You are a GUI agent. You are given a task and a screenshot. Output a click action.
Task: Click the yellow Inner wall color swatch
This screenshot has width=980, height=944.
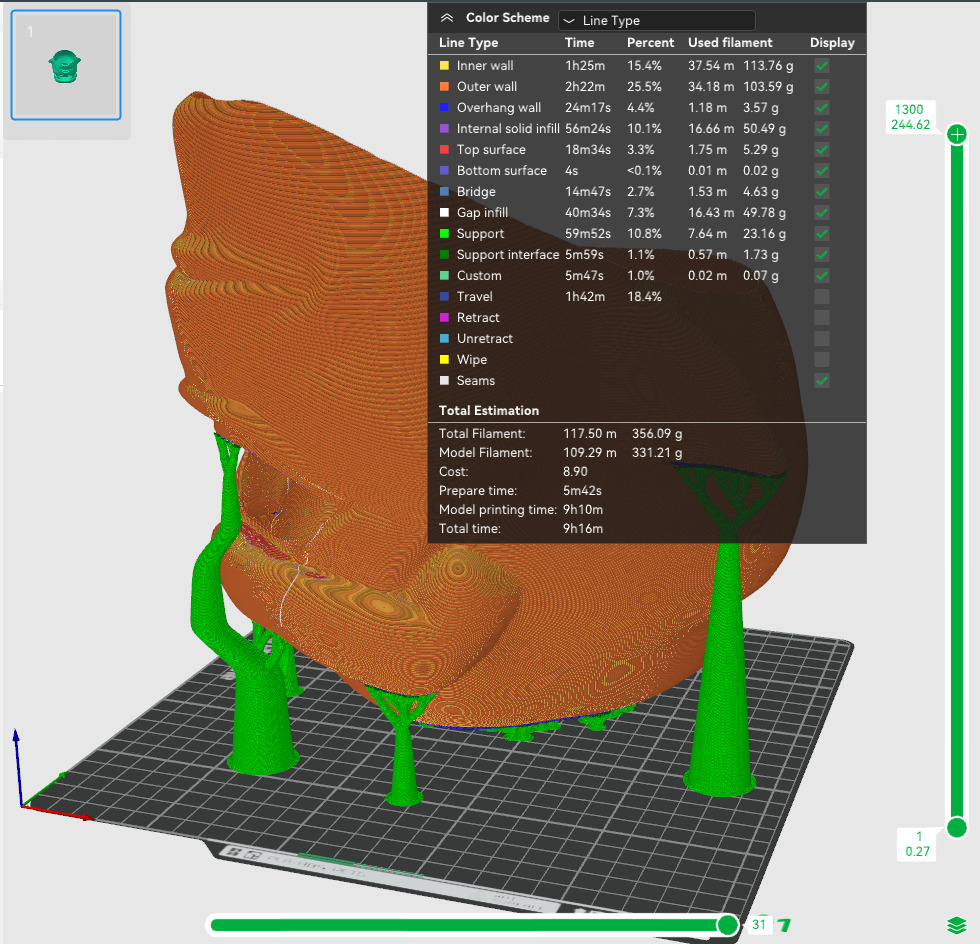coord(444,66)
